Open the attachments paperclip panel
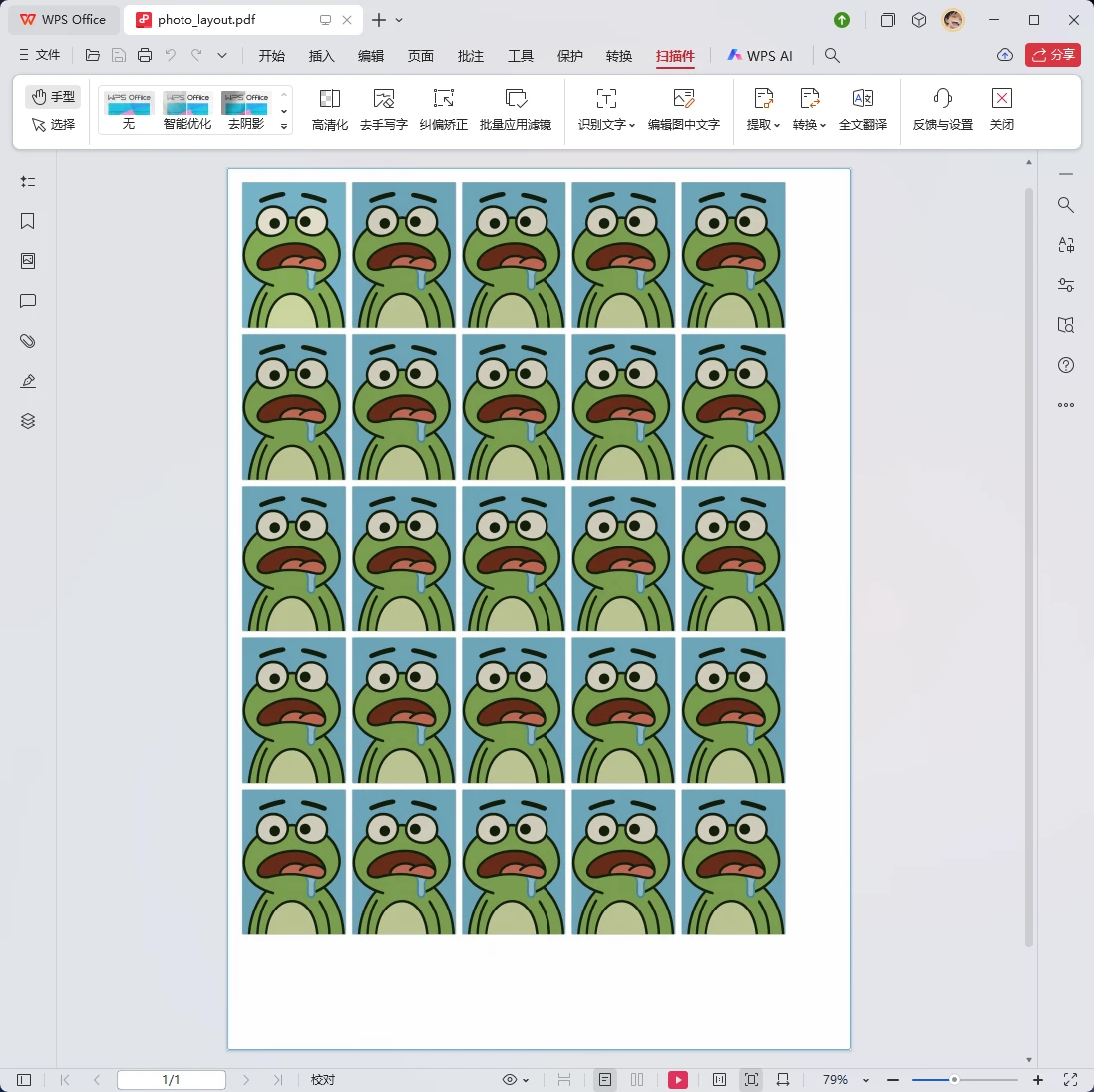Viewport: 1094px width, 1092px height. pos(28,341)
